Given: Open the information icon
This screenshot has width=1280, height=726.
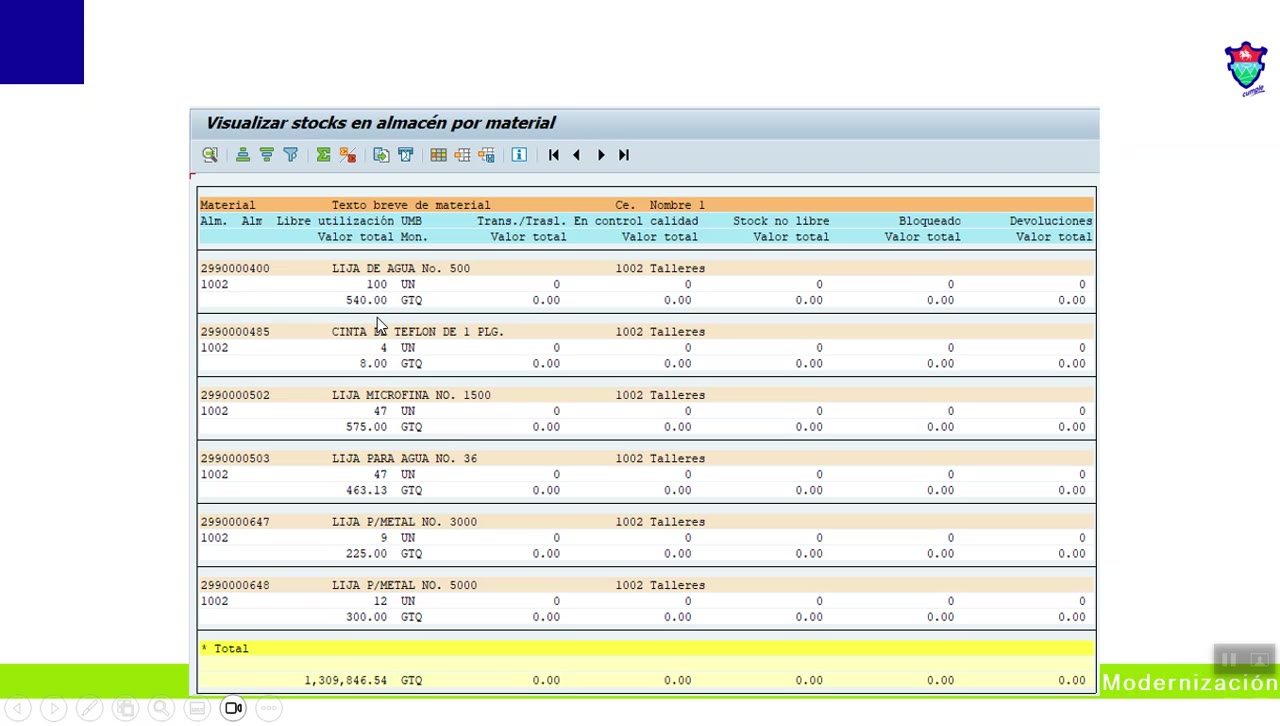Looking at the screenshot, I should (519, 154).
